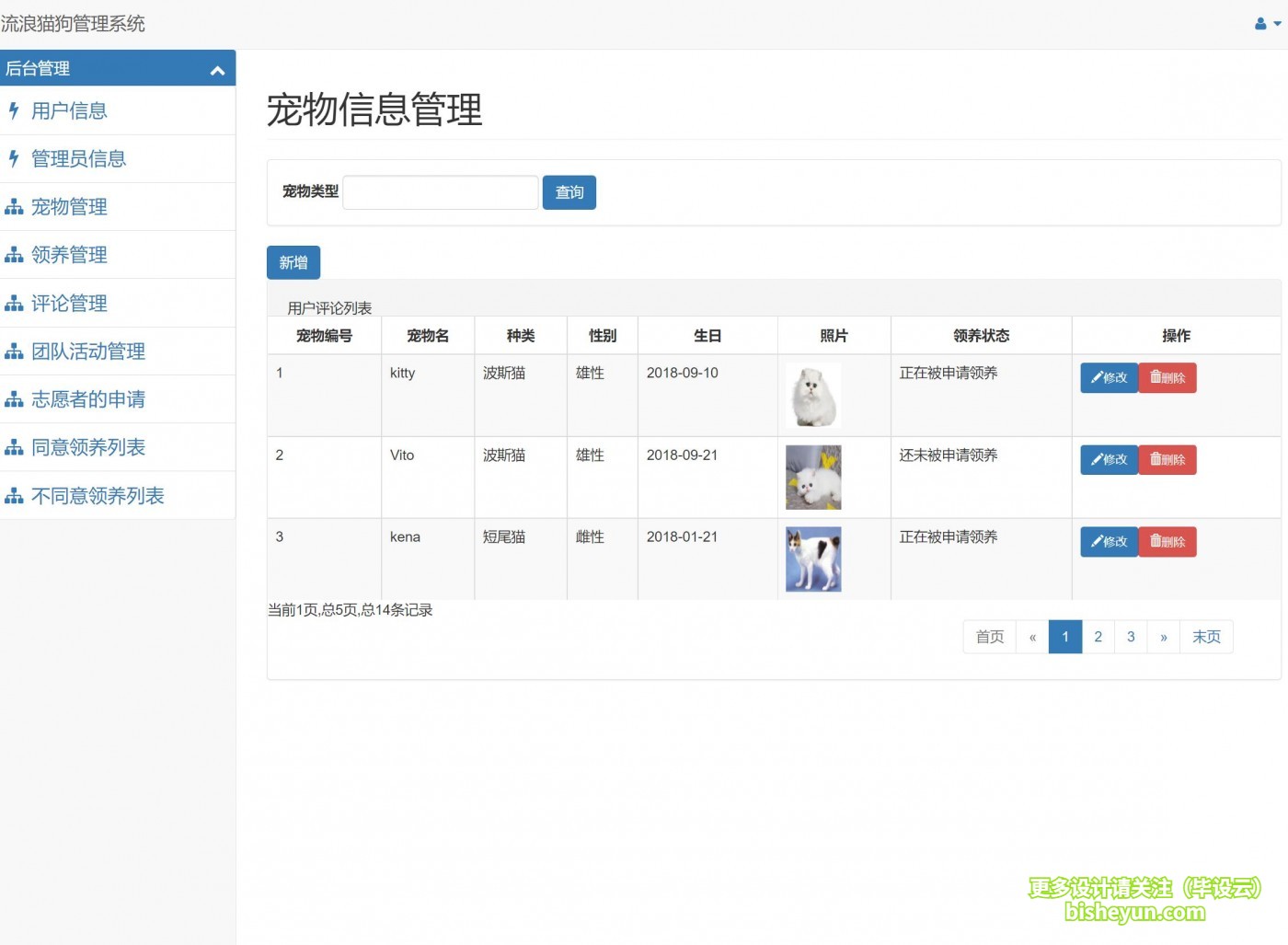The image size is (1288, 945).
Task: Select pagination page 3
Action: pyautogui.click(x=1131, y=637)
